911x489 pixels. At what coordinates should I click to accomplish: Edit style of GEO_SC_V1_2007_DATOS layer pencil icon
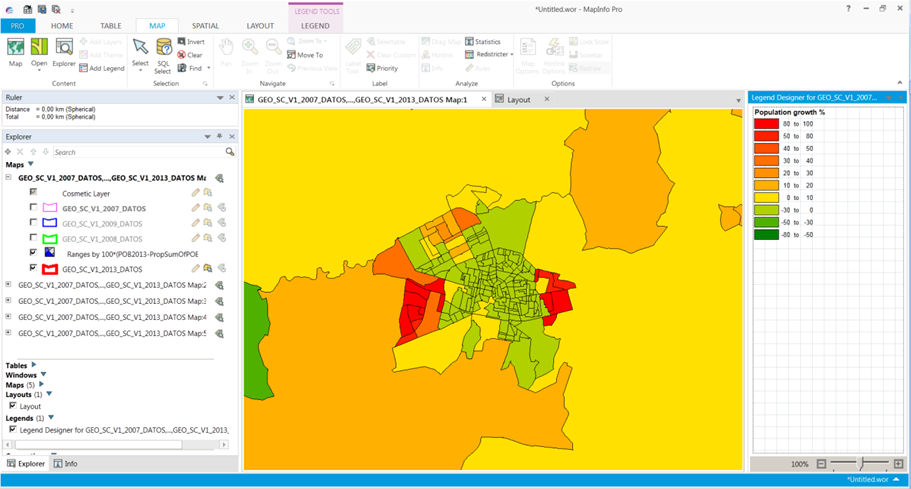click(x=196, y=208)
